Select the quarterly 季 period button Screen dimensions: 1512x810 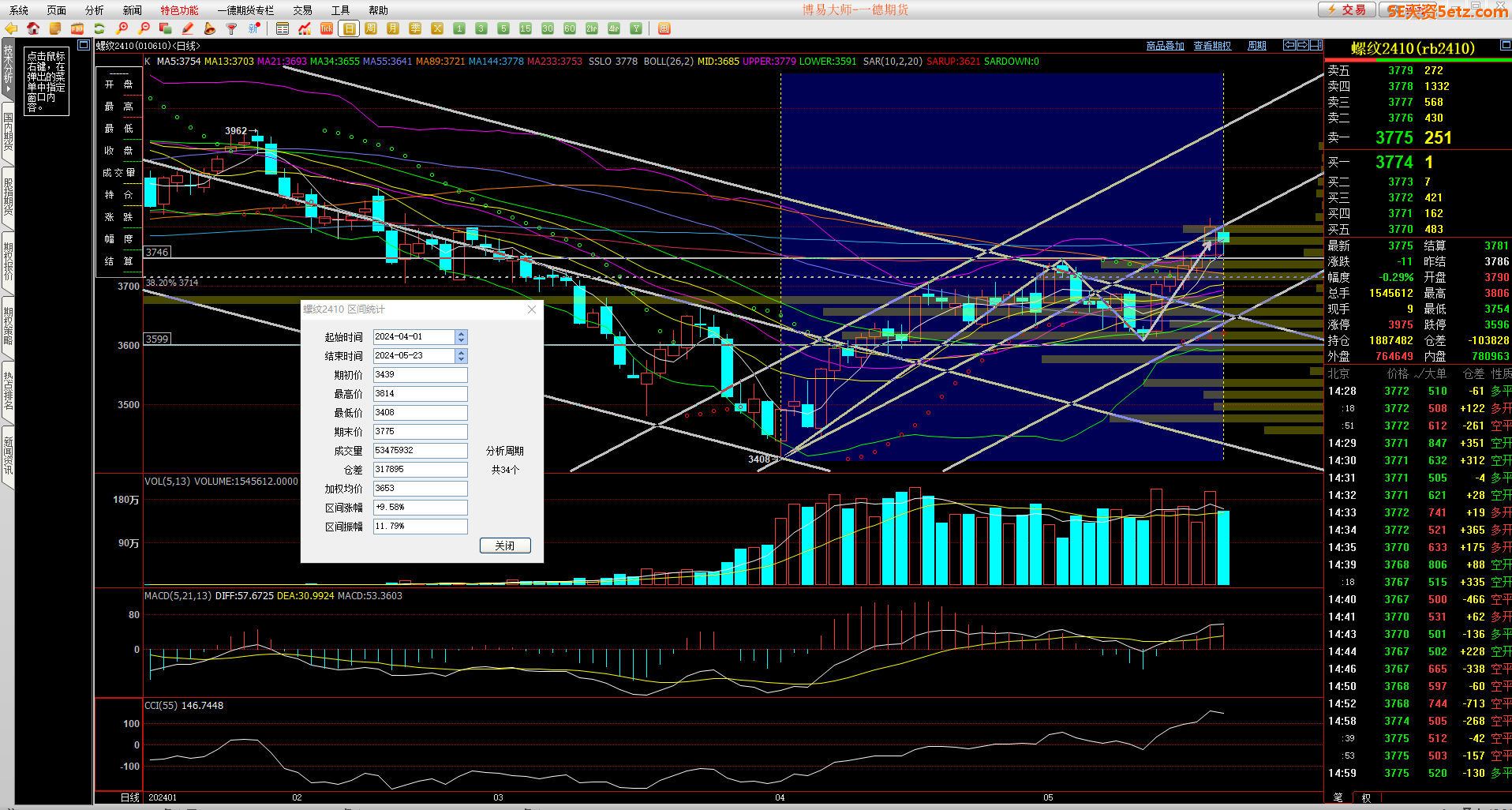pos(415,28)
